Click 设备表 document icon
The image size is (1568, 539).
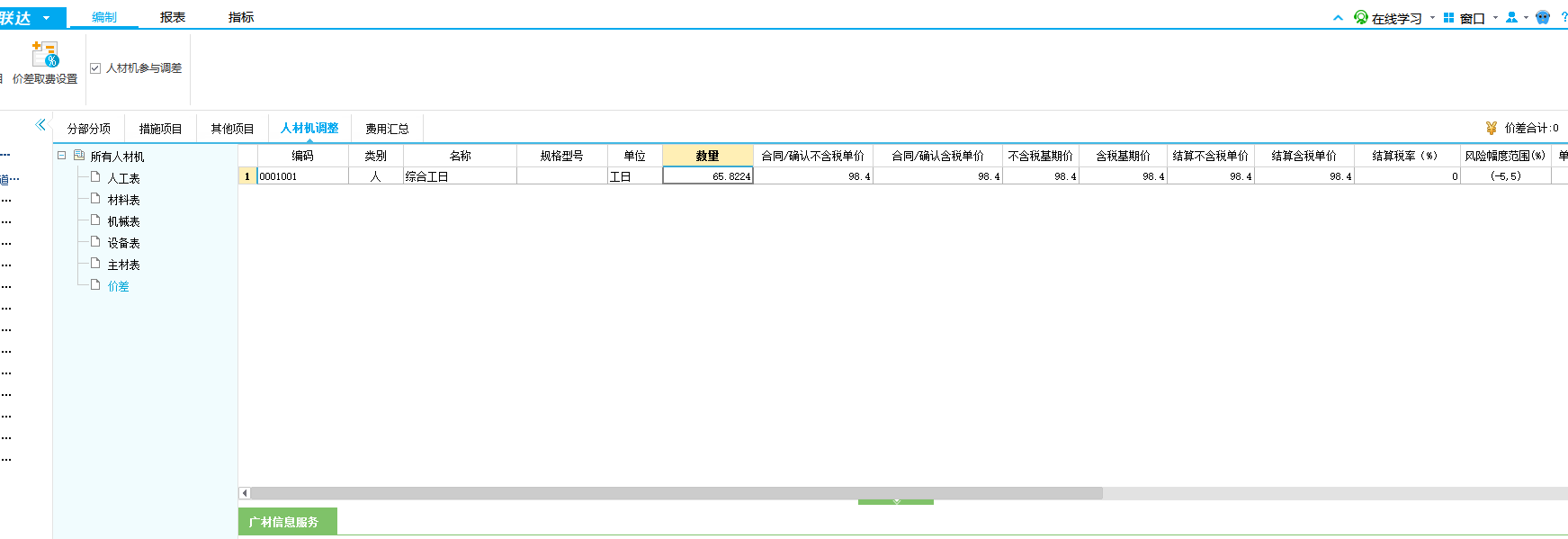95,241
